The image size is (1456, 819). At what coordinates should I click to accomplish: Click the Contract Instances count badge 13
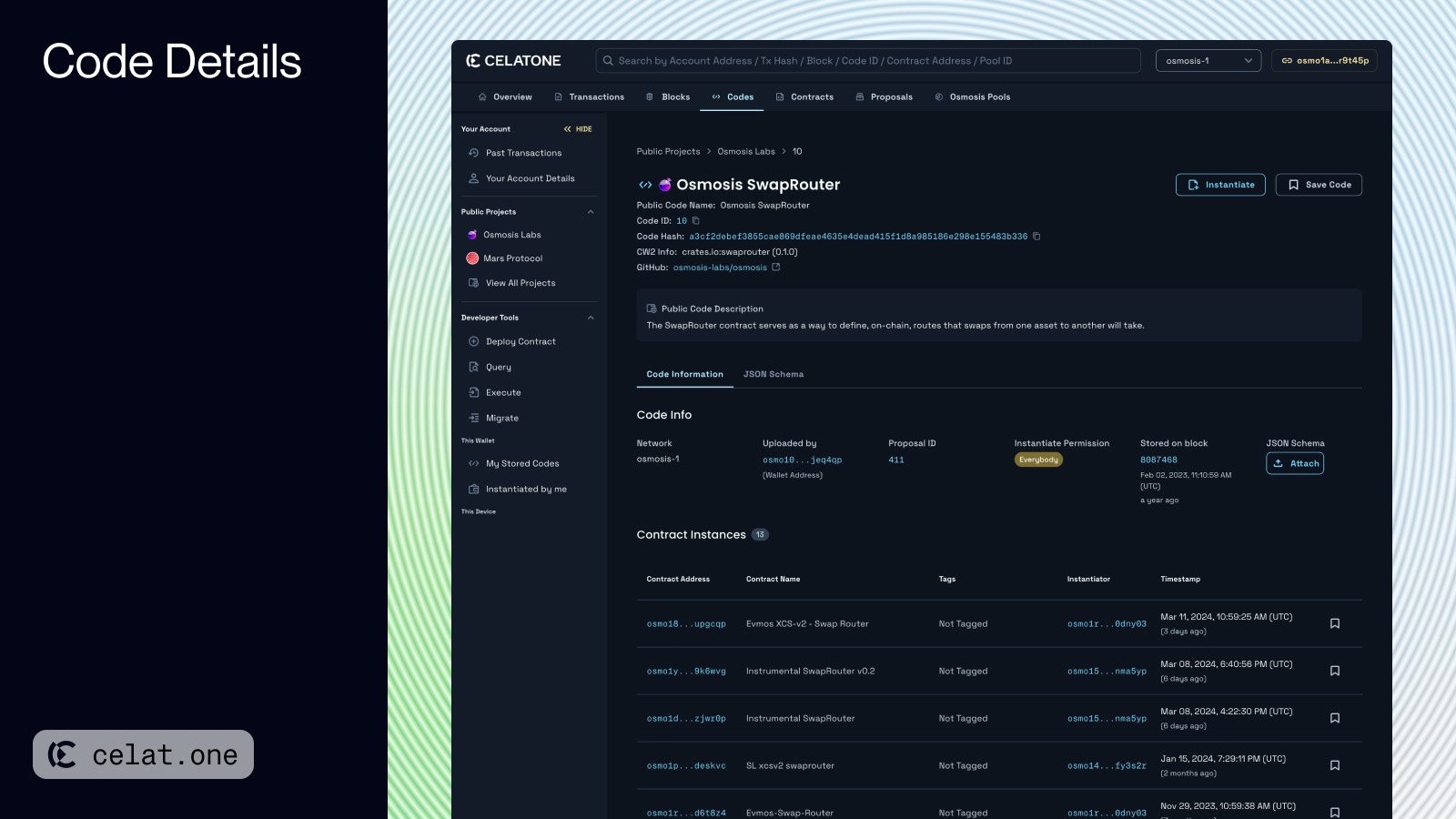[760, 535]
